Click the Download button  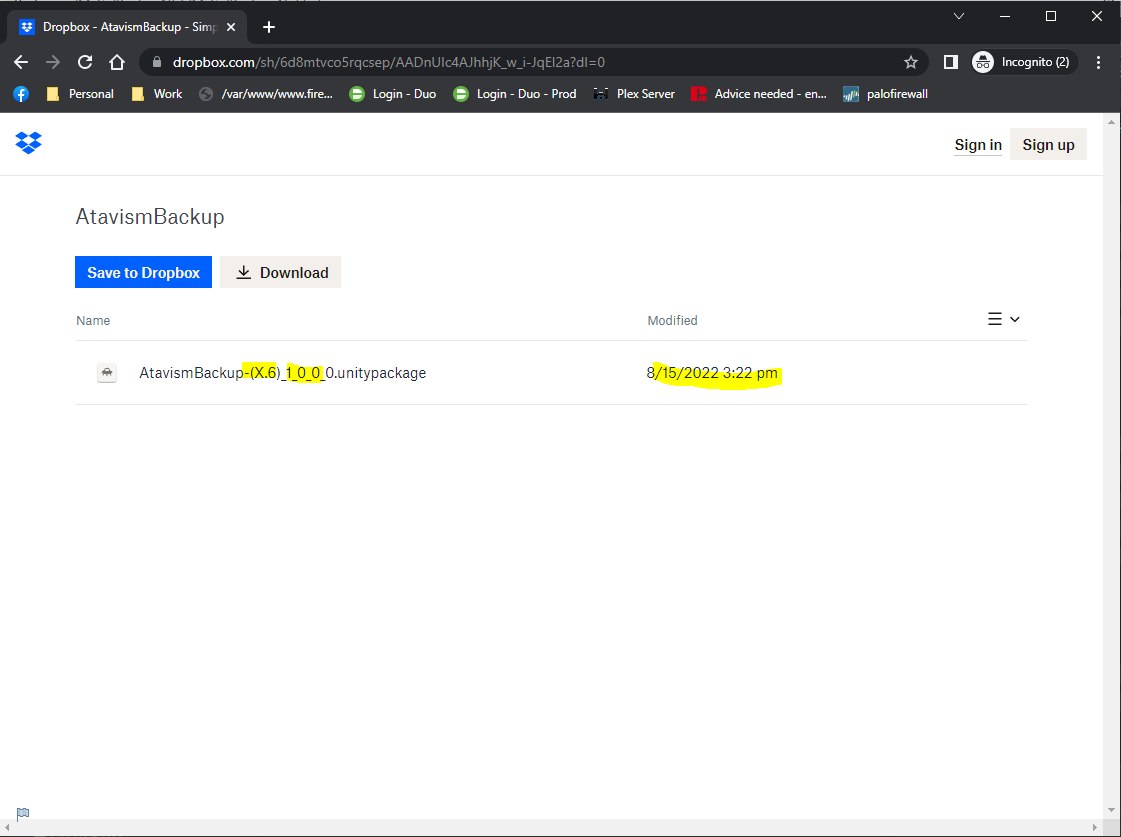tap(281, 272)
